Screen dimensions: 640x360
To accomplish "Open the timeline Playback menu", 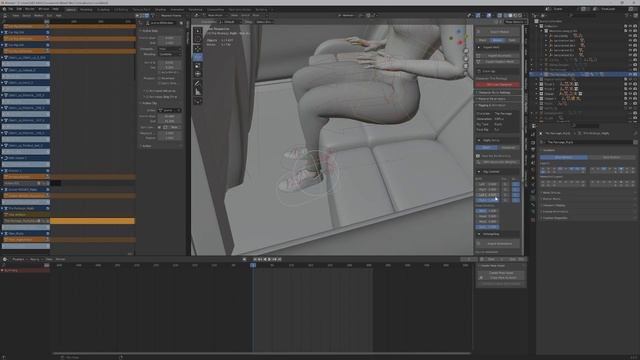I will pyautogui.click(x=19, y=259).
